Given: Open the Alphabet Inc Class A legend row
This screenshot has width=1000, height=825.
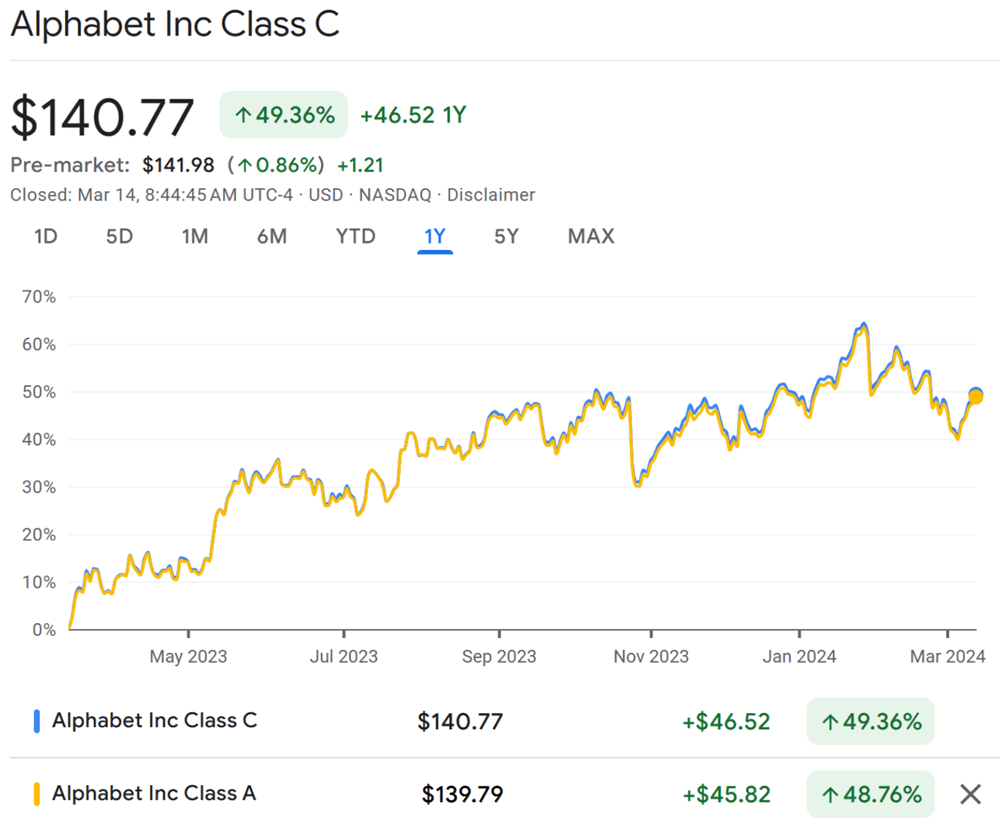Looking at the screenshot, I should coord(154,794).
